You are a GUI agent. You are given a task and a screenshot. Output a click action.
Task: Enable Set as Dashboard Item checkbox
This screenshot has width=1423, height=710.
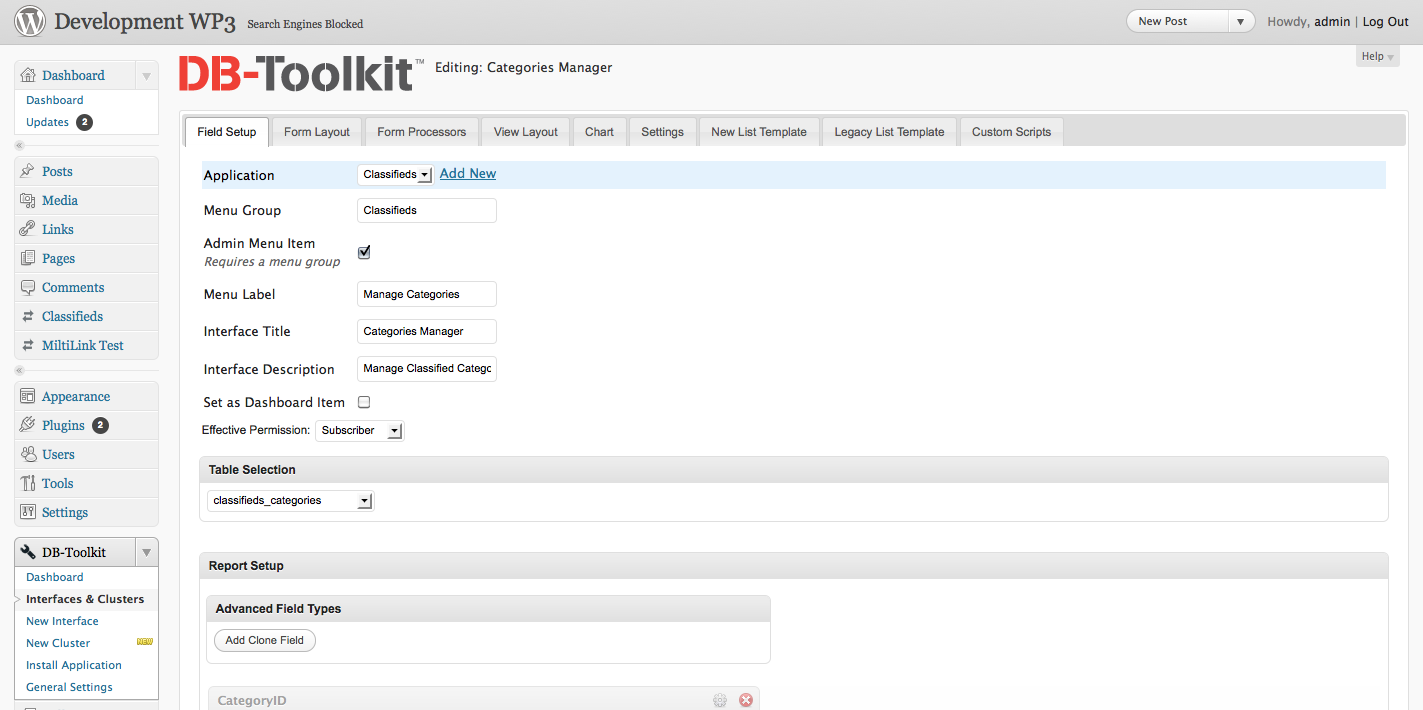click(364, 402)
